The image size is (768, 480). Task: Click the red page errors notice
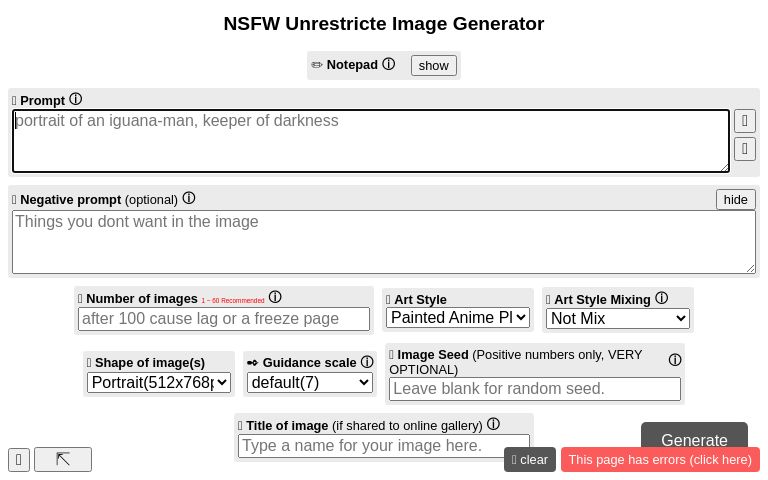tap(660, 460)
